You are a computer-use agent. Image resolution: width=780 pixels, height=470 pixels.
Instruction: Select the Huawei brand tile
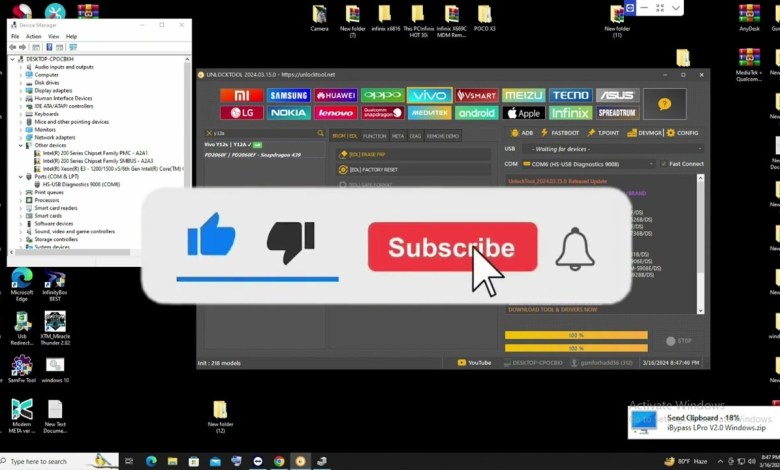pyautogui.click(x=336, y=95)
